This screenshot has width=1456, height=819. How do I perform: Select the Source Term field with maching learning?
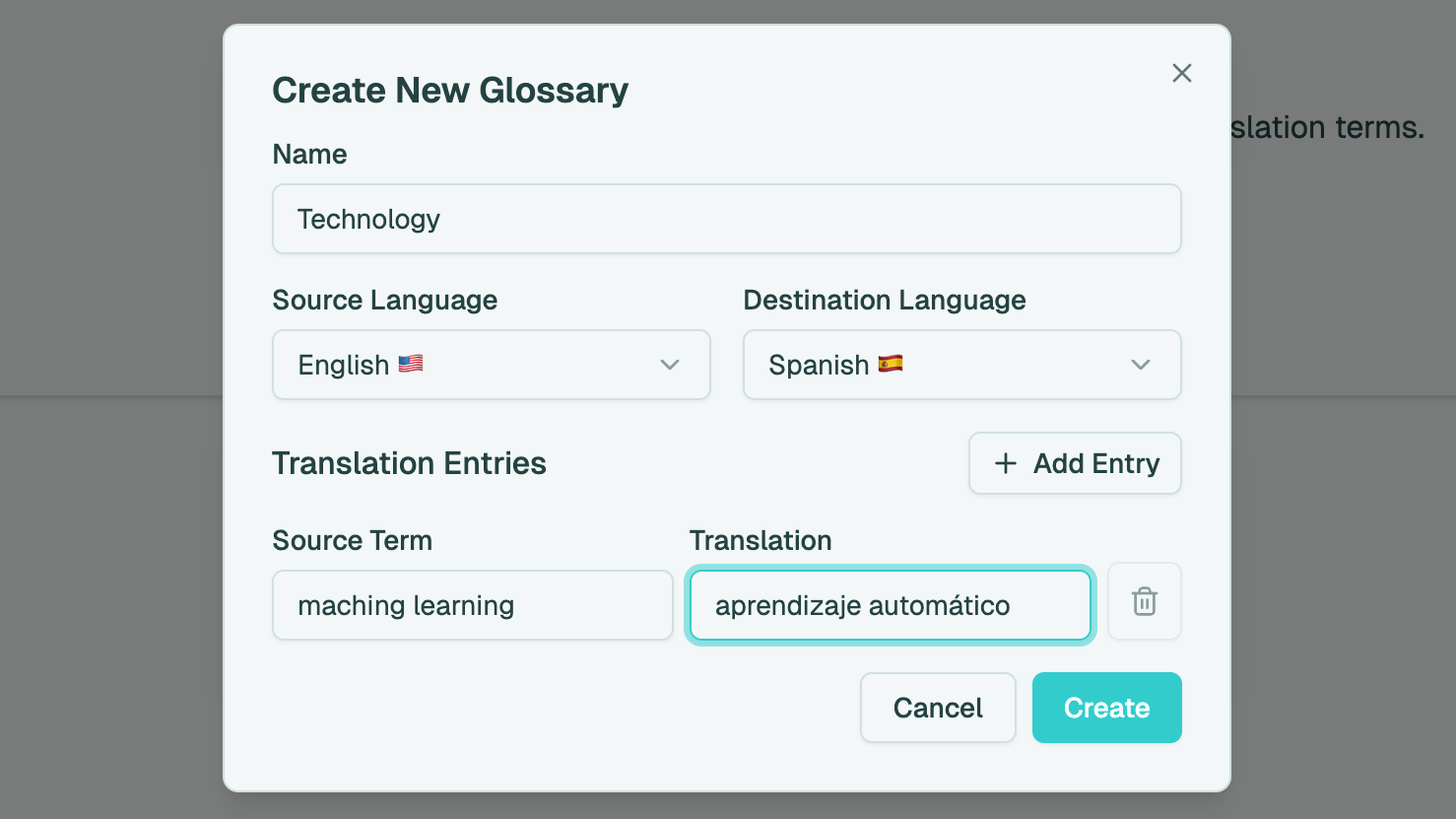(472, 605)
